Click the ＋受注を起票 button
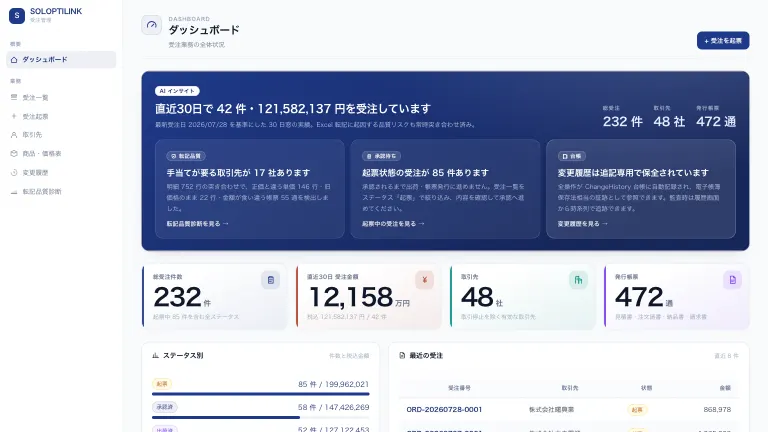This screenshot has width=768, height=432. click(723, 41)
